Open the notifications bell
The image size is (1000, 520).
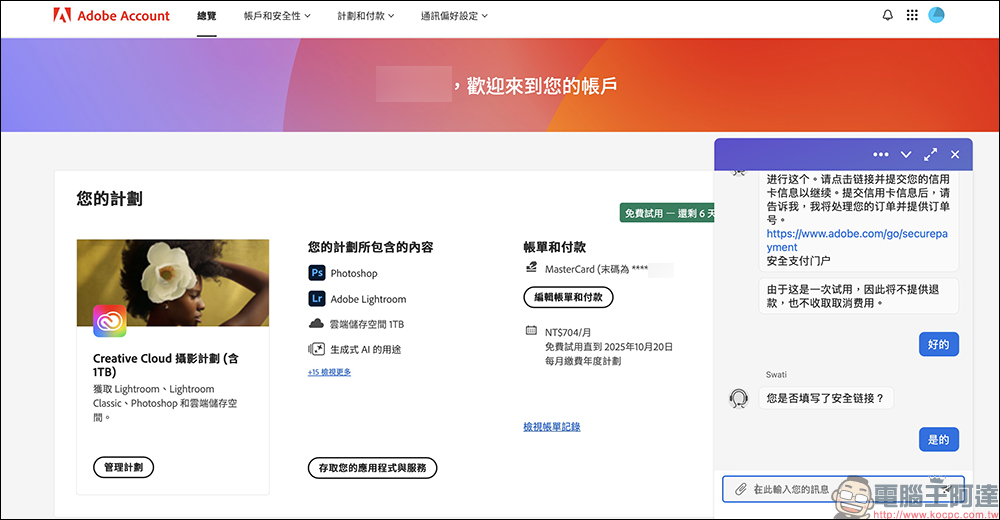coord(887,16)
